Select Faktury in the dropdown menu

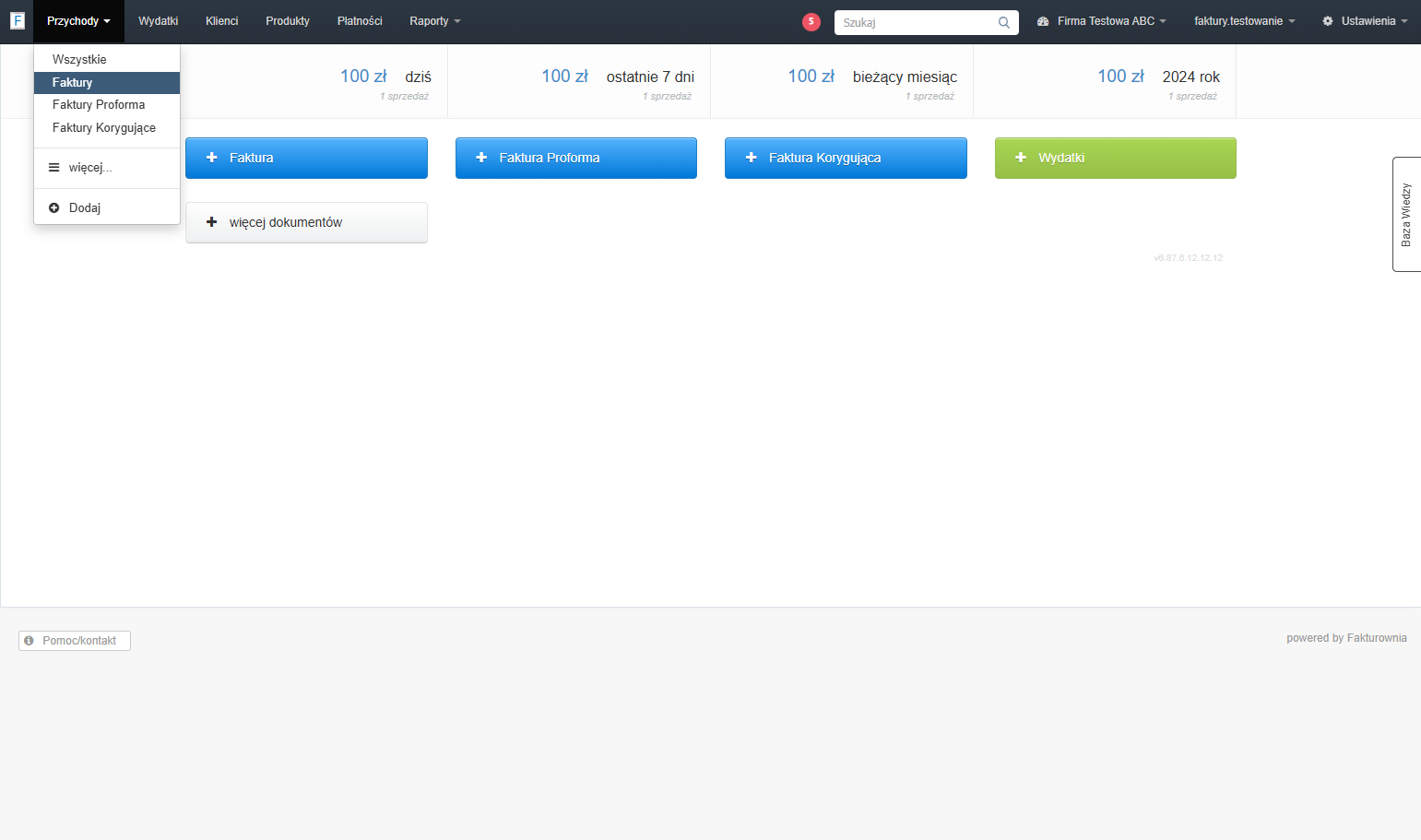click(107, 83)
